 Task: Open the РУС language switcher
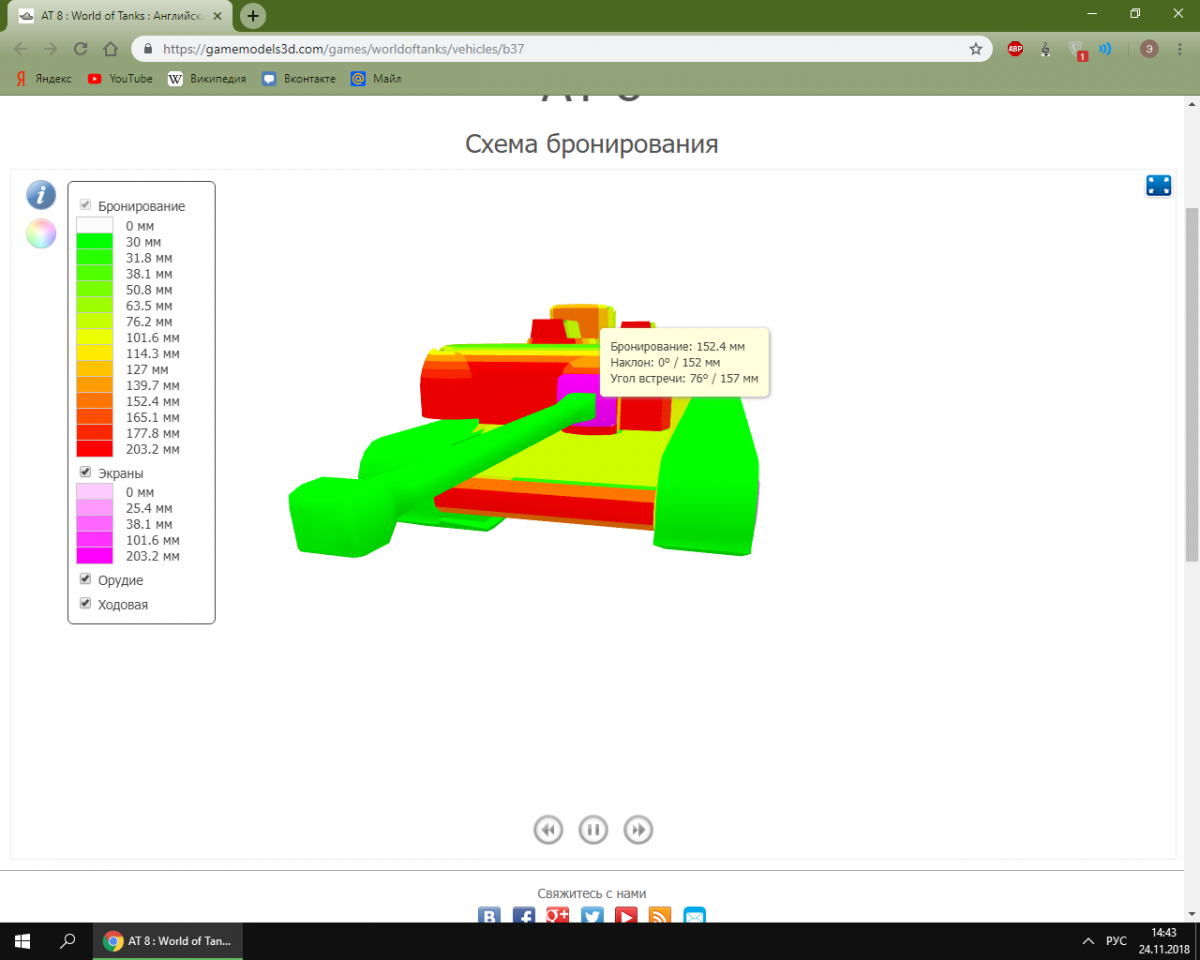pyautogui.click(x=1116, y=942)
